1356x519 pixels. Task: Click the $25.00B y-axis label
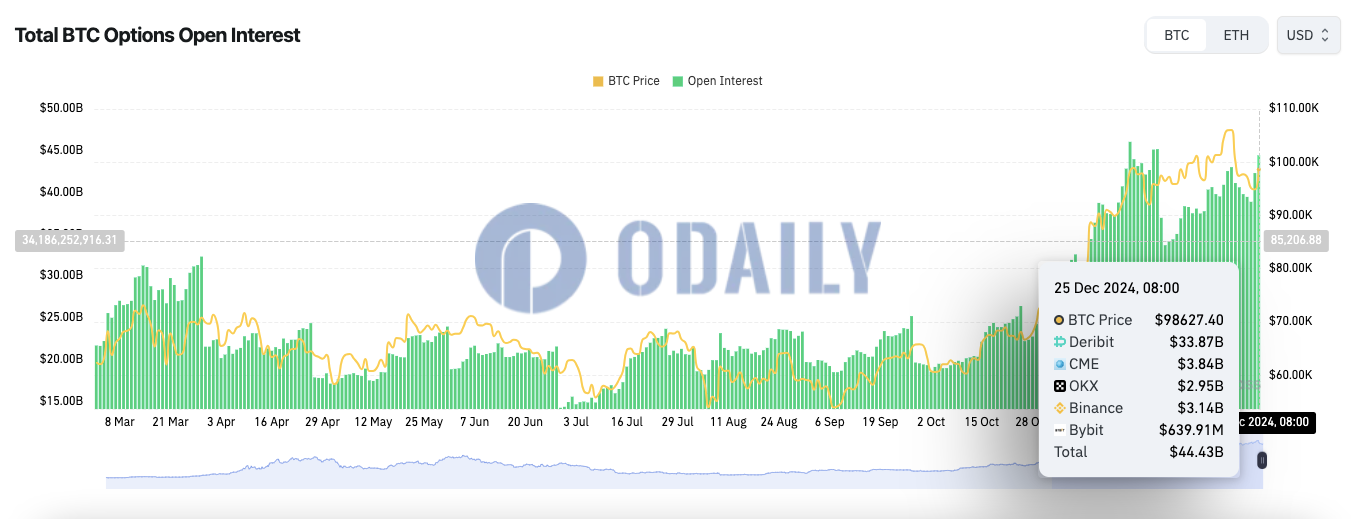[61, 317]
